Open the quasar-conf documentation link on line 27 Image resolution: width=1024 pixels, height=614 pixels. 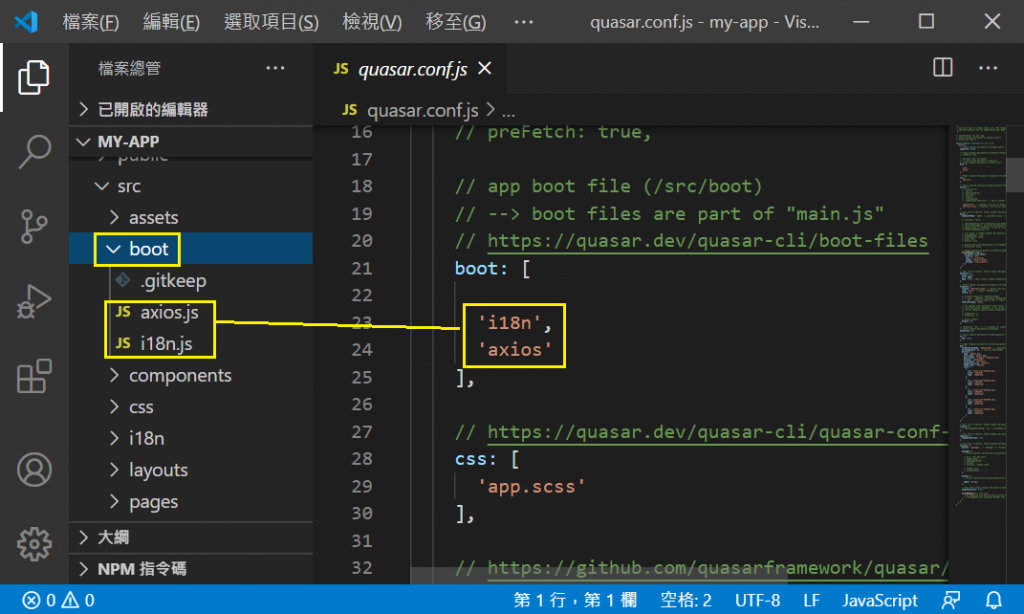717,432
